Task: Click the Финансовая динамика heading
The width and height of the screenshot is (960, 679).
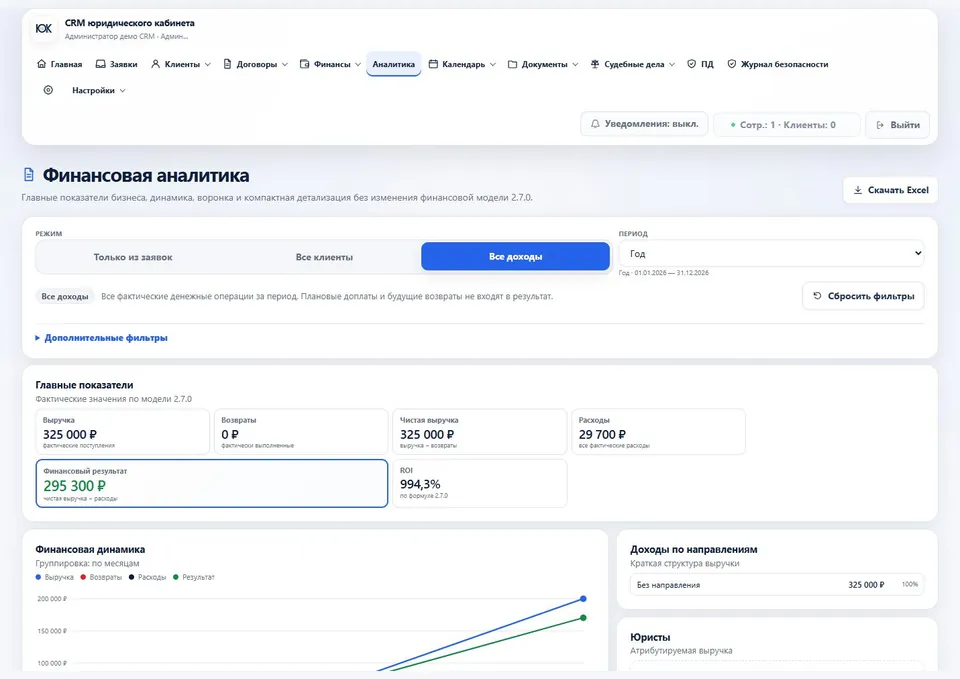Action: pyautogui.click(x=90, y=549)
